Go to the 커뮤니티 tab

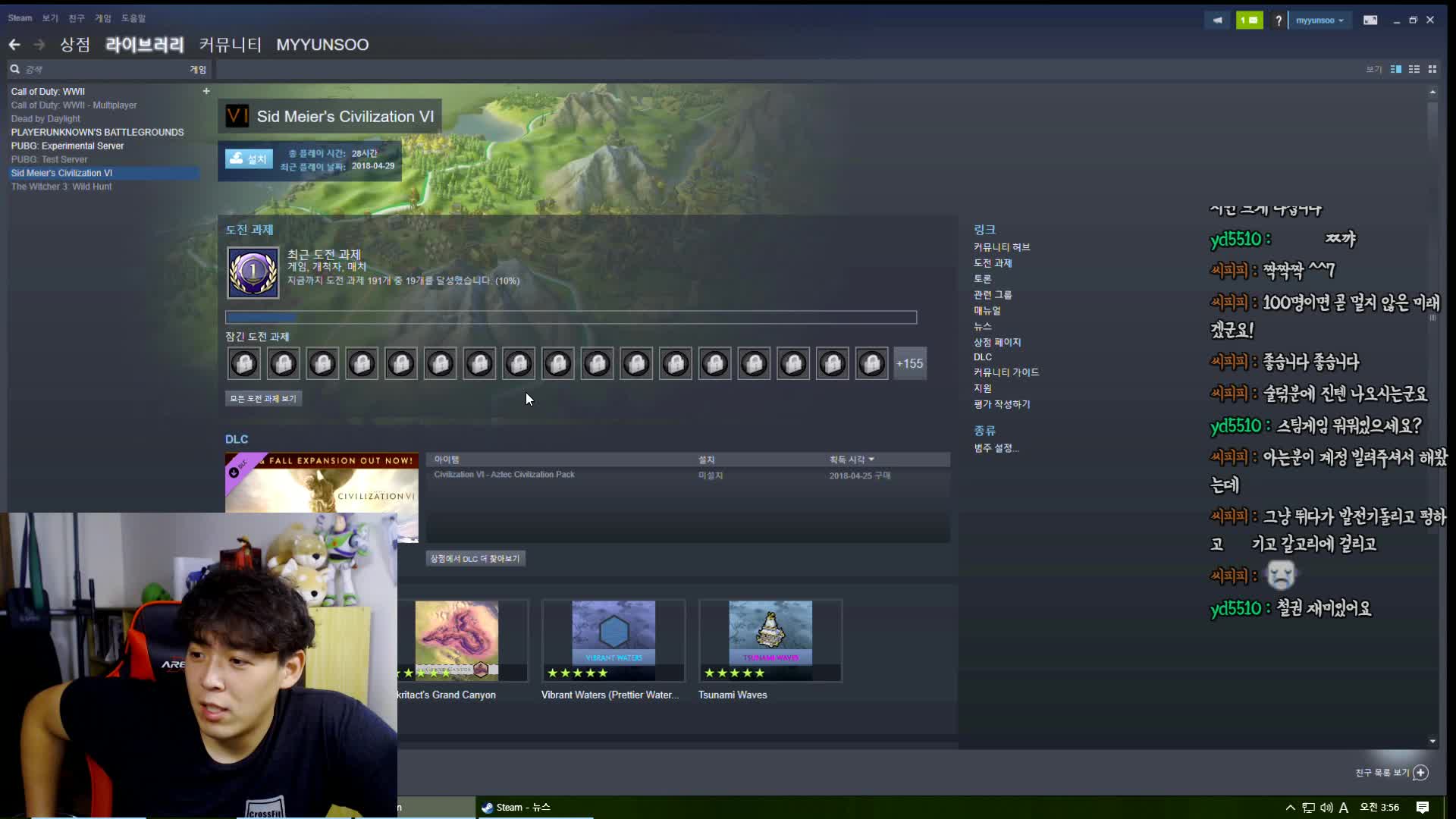[x=231, y=45]
